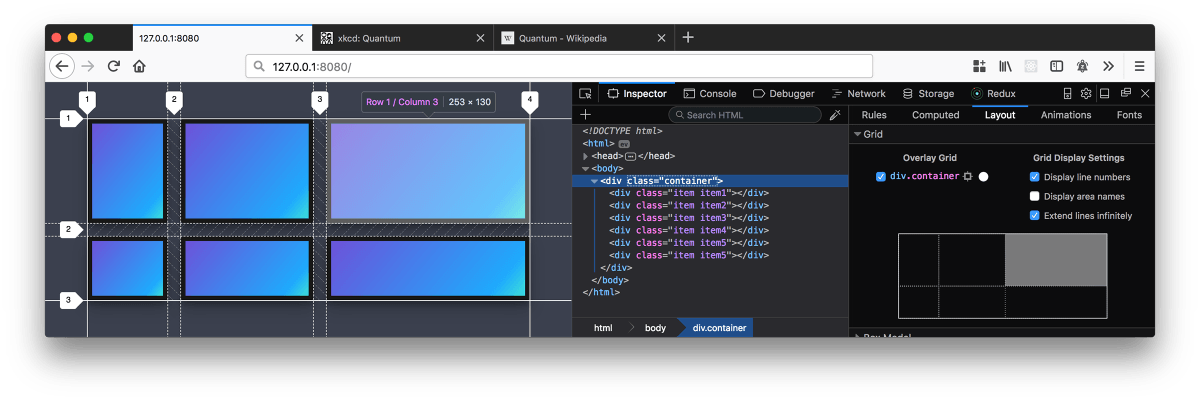Image resolution: width=1200 pixels, height=400 pixels.
Task: Click the plus icon to create a new node
Action: [x=586, y=115]
